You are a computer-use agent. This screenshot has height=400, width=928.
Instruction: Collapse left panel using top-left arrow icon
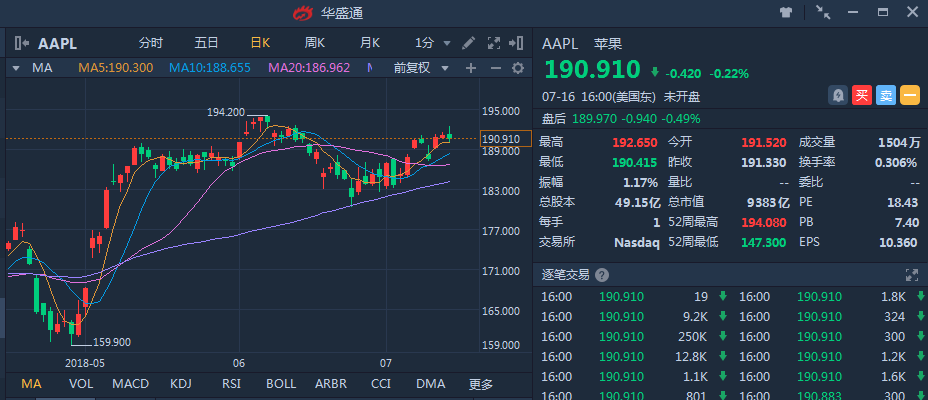tap(22, 43)
